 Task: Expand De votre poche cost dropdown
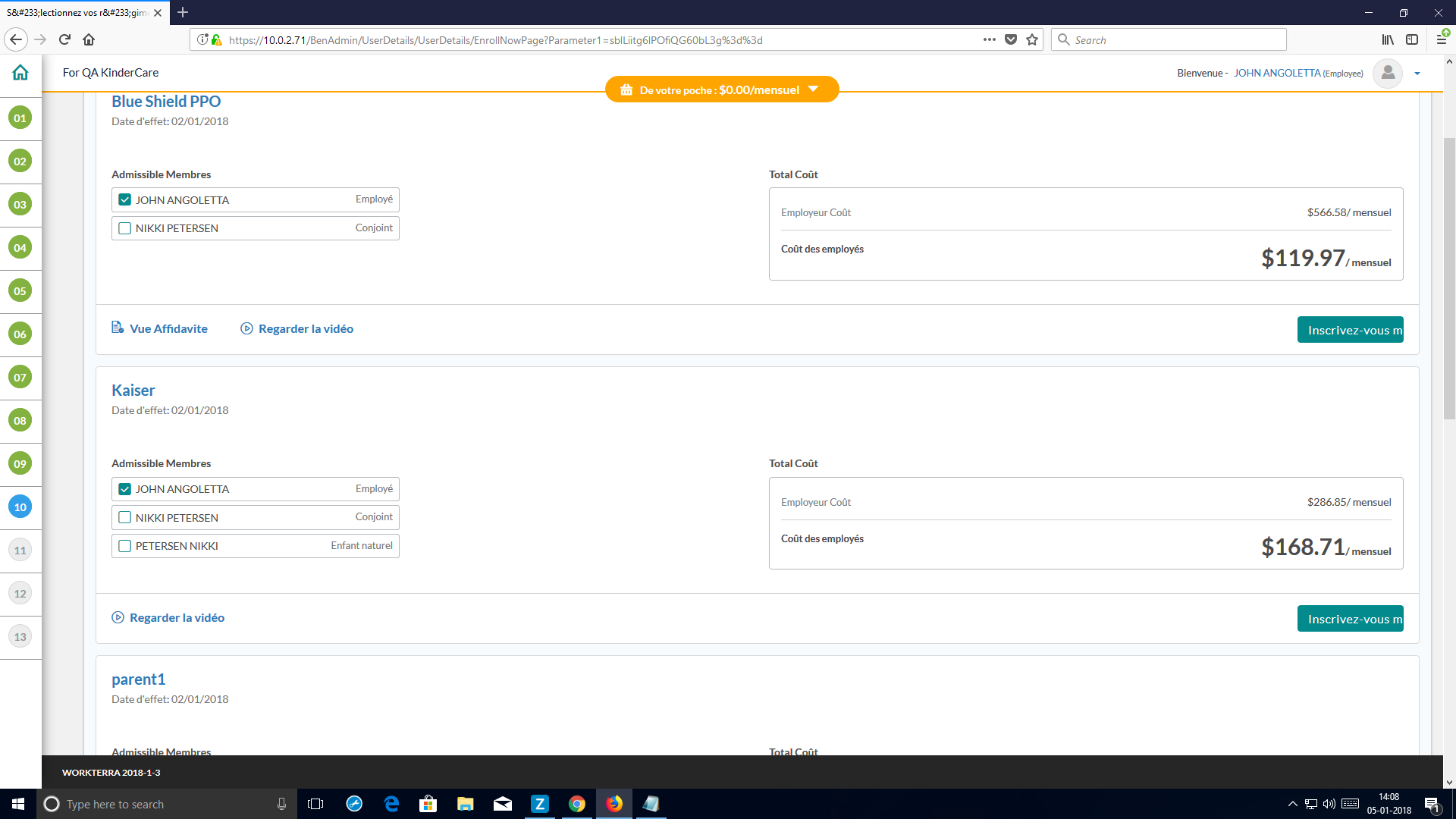[x=813, y=89]
